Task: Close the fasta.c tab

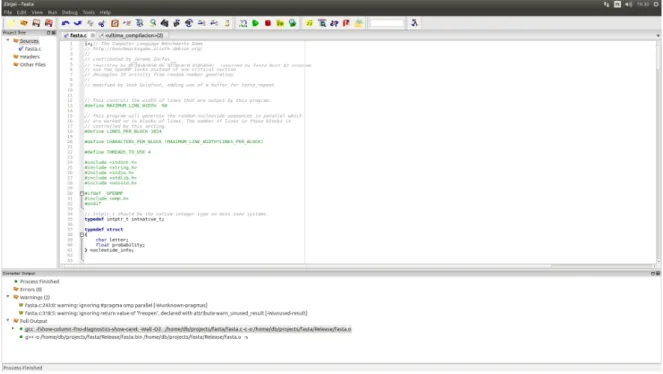Action: point(93,35)
